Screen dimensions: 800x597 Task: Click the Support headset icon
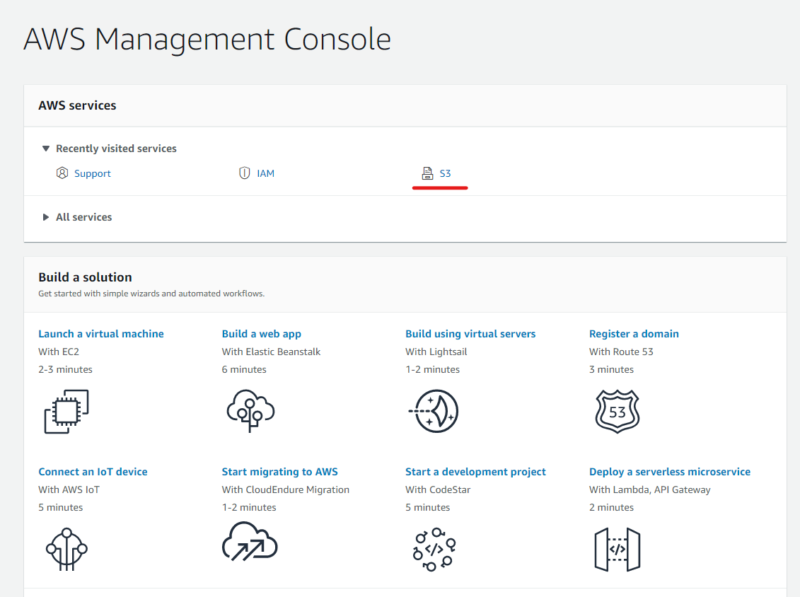[x=62, y=173]
